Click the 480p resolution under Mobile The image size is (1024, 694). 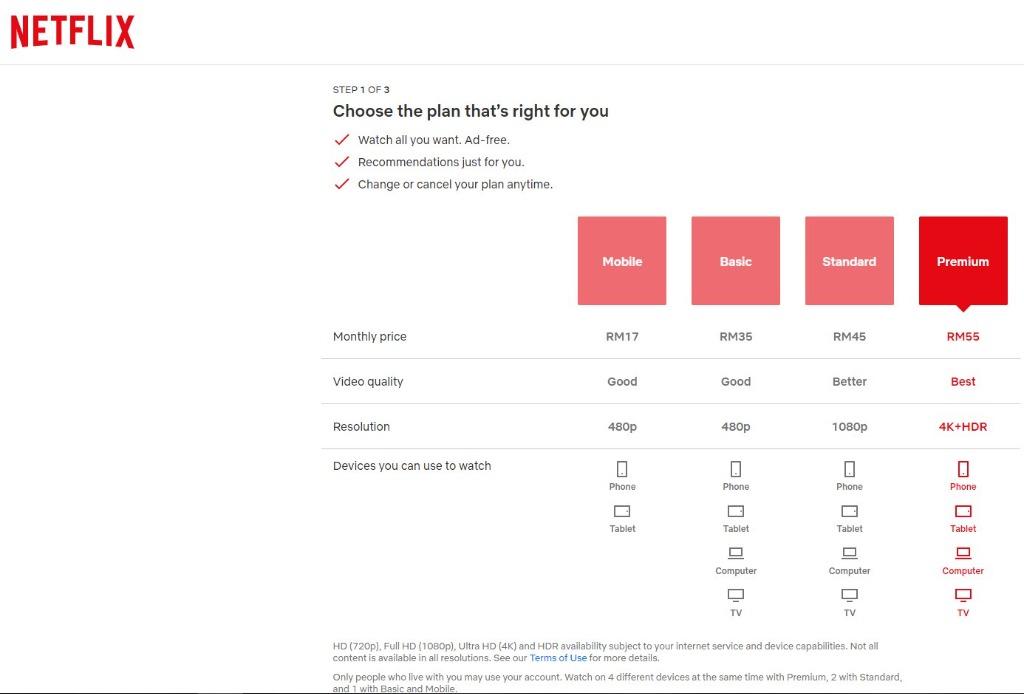[x=622, y=426]
